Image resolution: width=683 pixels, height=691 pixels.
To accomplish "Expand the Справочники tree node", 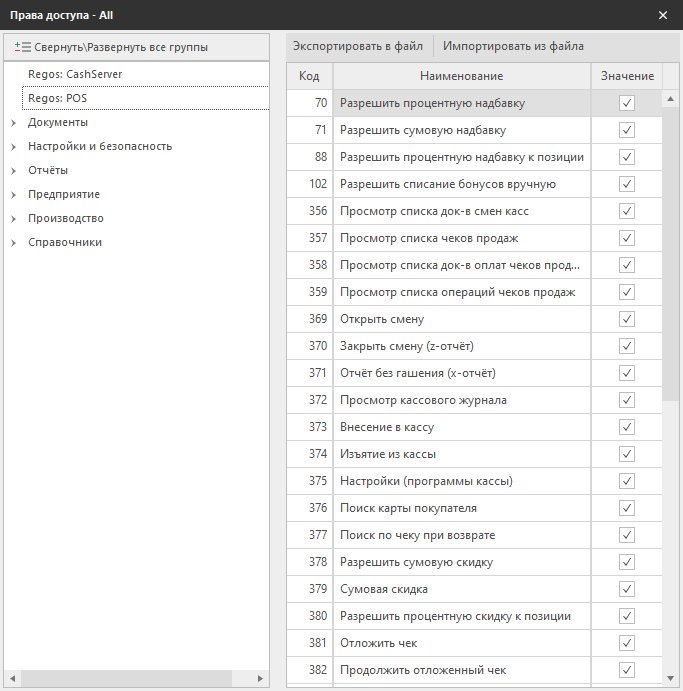I will [14, 243].
